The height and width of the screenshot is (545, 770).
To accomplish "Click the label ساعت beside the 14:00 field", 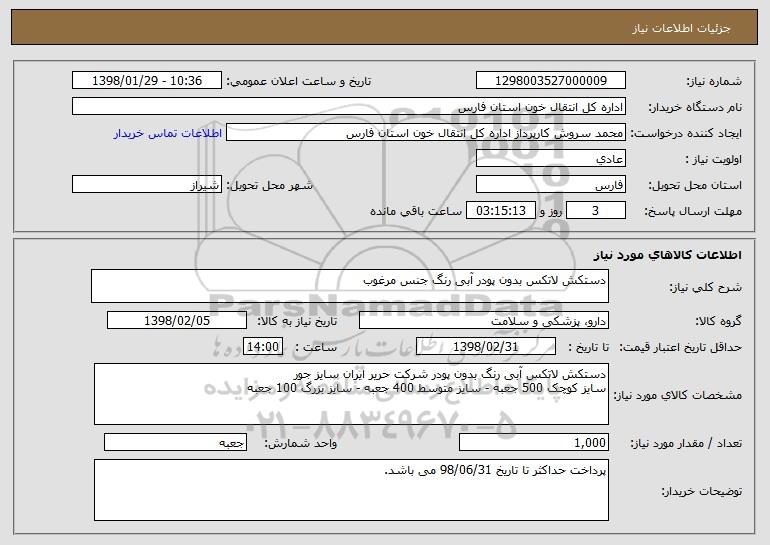I will (316, 348).
